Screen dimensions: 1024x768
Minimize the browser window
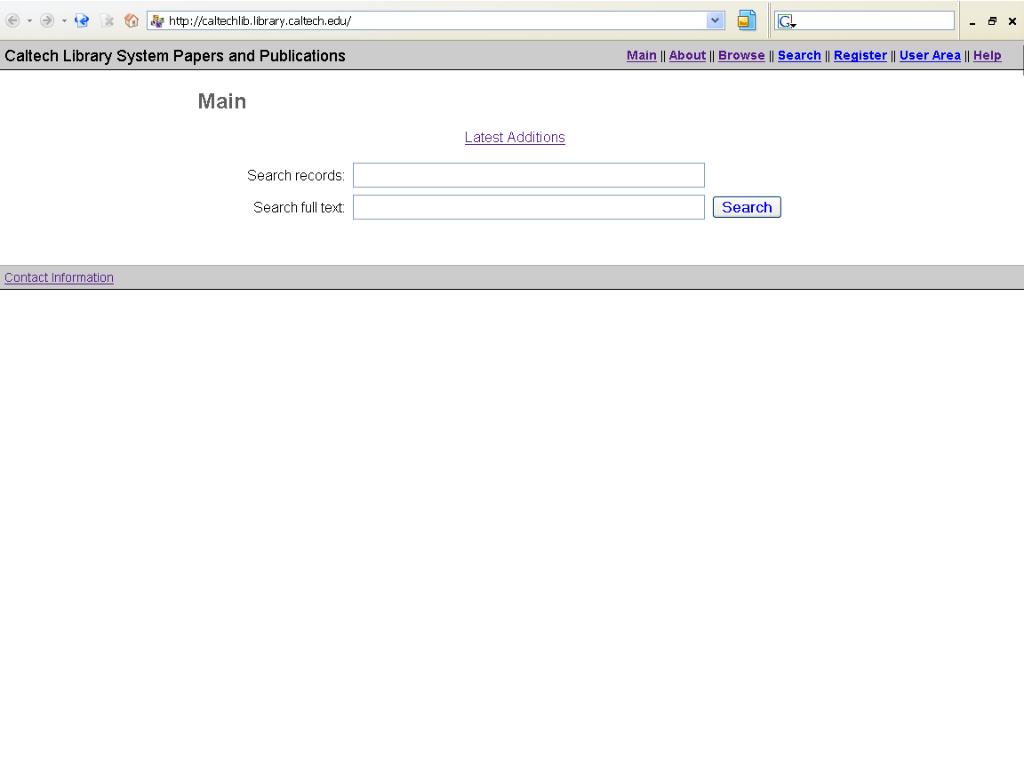point(972,22)
